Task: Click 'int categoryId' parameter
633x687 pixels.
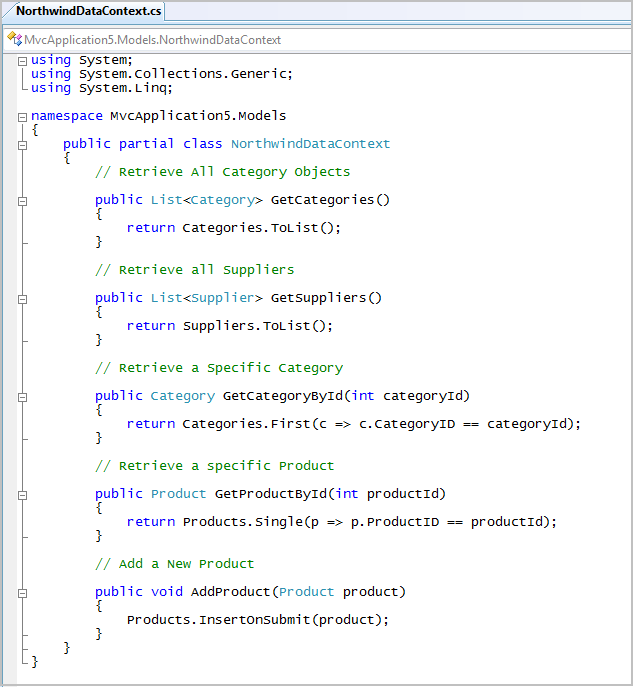Action: pyautogui.click(x=407, y=396)
